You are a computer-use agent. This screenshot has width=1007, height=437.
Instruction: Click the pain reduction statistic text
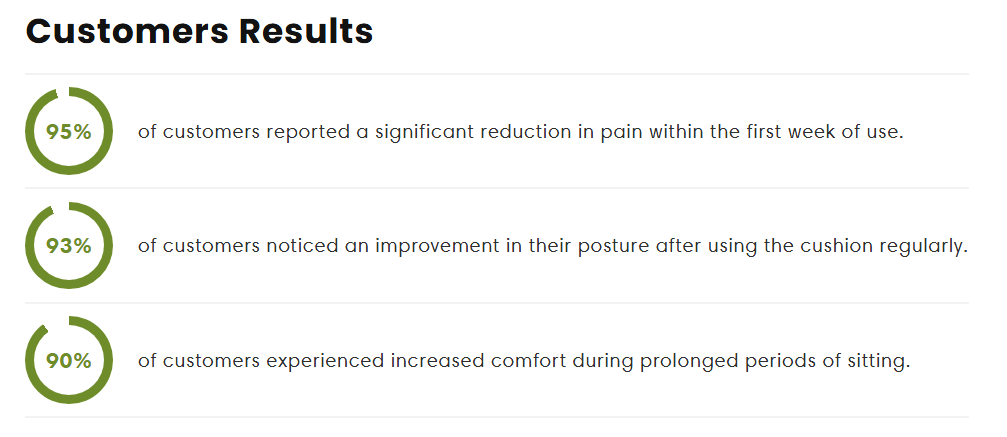(x=521, y=132)
